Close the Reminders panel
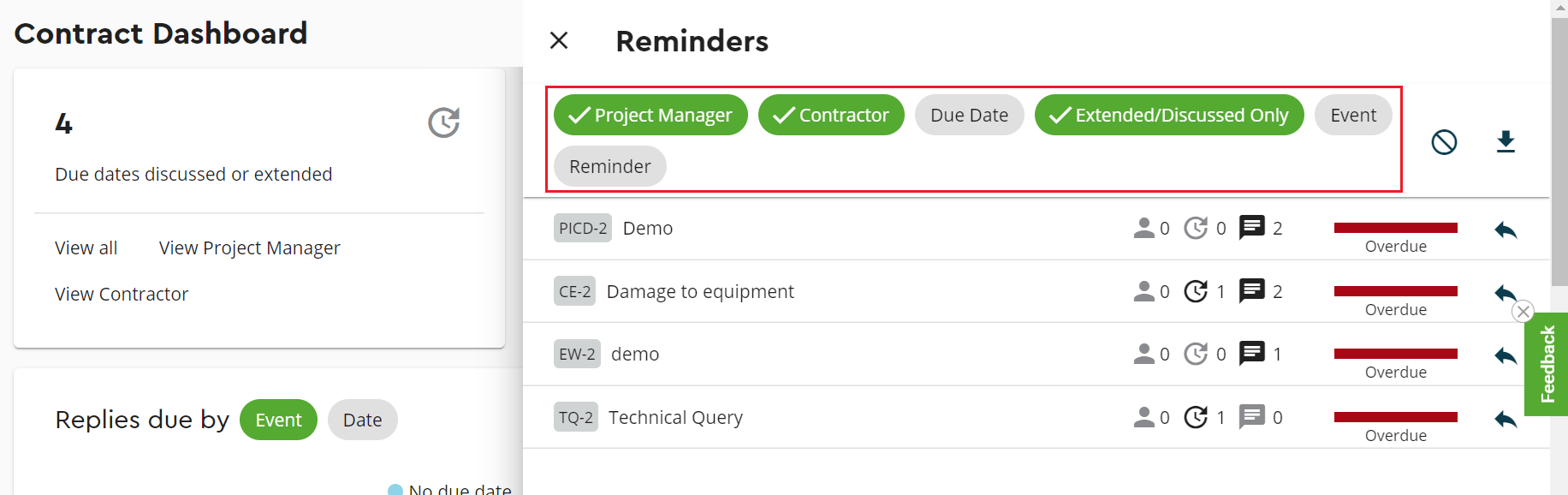Viewport: 1568px width, 495px height. (559, 40)
